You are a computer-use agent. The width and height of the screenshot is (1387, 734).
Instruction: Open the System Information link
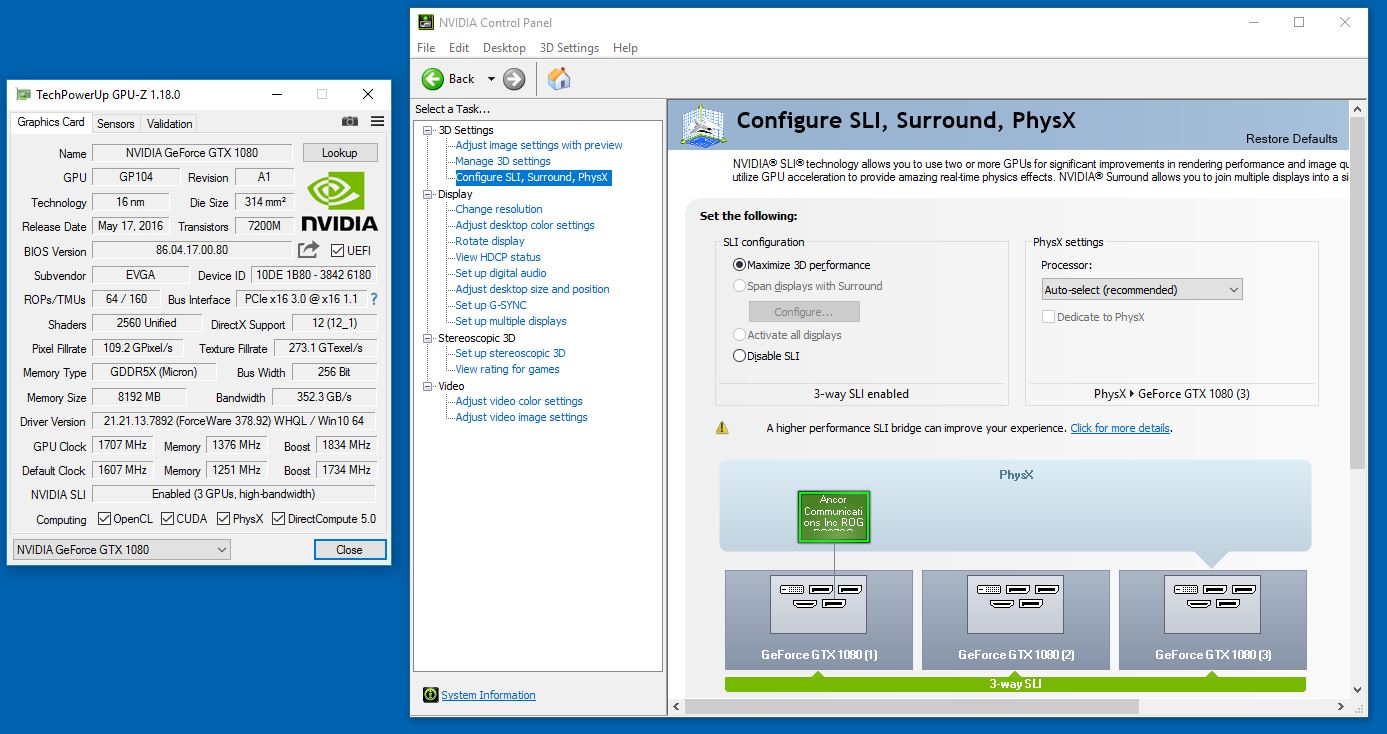(488, 695)
